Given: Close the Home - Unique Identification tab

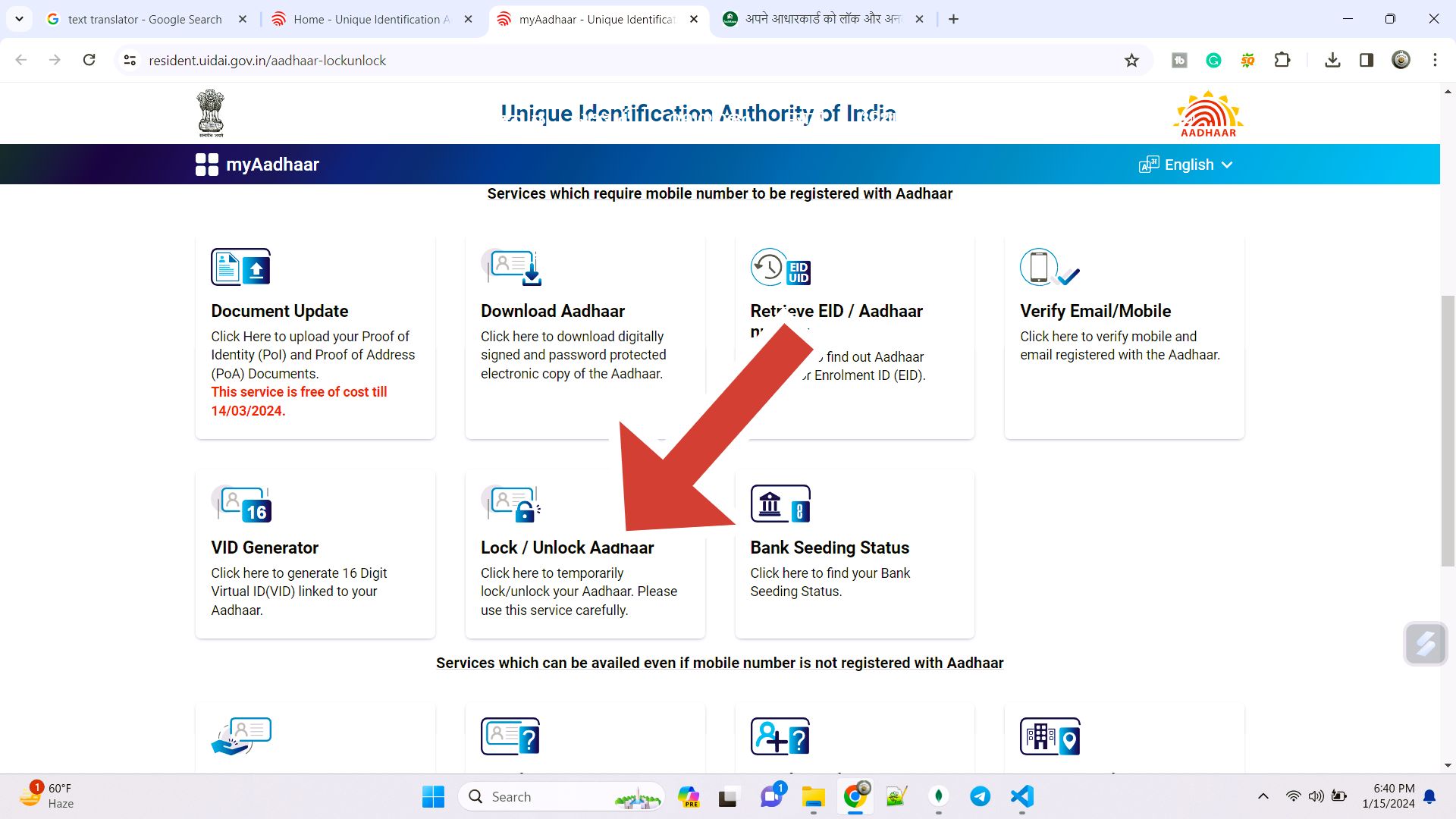Looking at the screenshot, I should point(469,19).
